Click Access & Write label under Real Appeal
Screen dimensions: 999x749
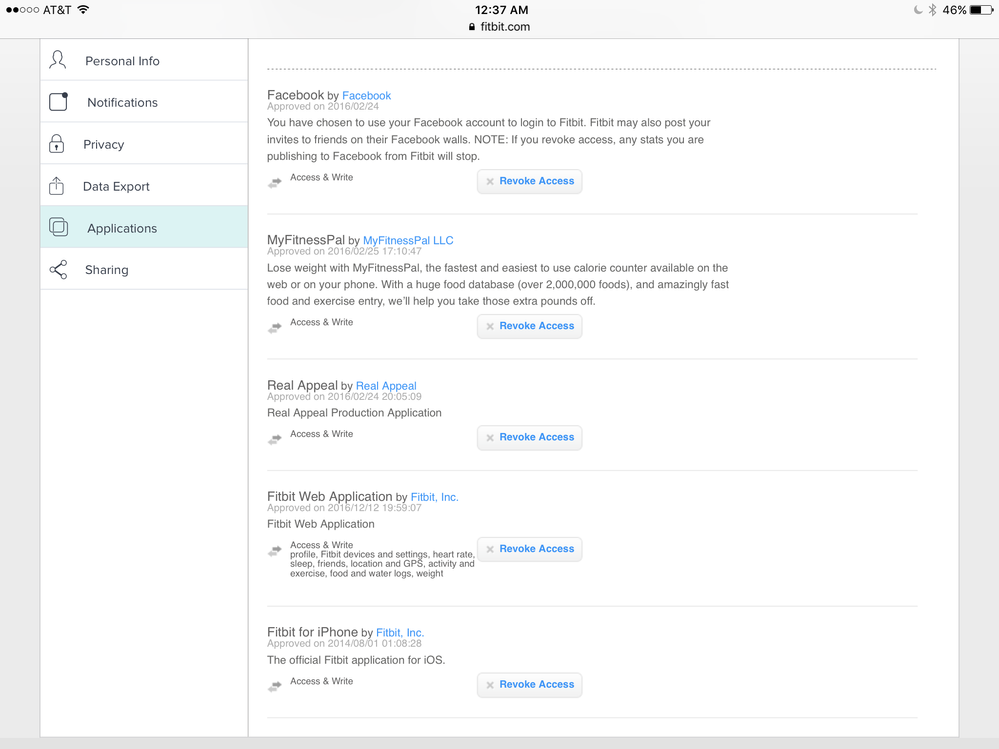coord(322,434)
